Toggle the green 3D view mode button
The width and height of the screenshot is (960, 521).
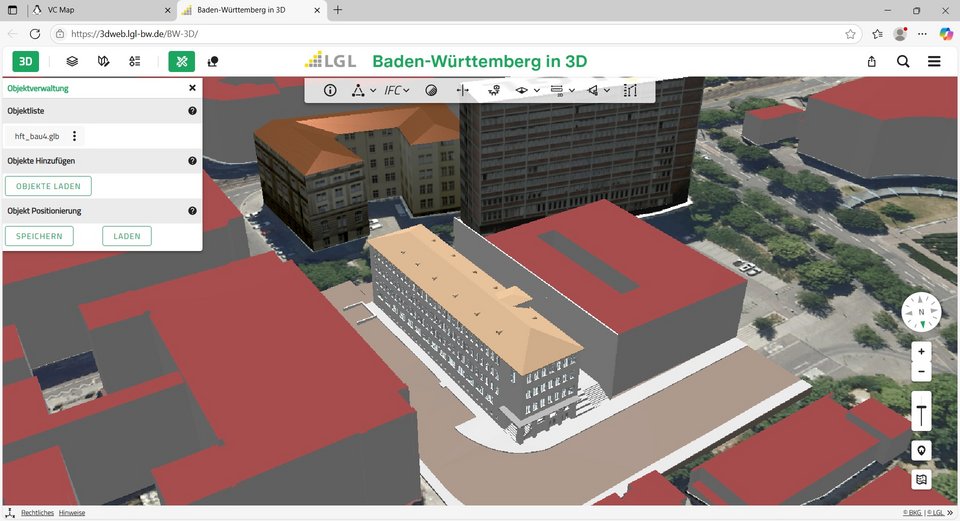coord(25,61)
